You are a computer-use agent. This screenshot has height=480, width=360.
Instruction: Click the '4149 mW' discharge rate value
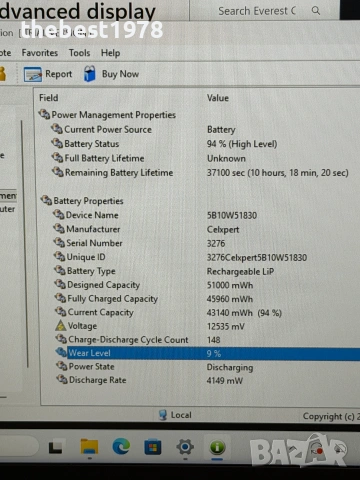click(225, 381)
